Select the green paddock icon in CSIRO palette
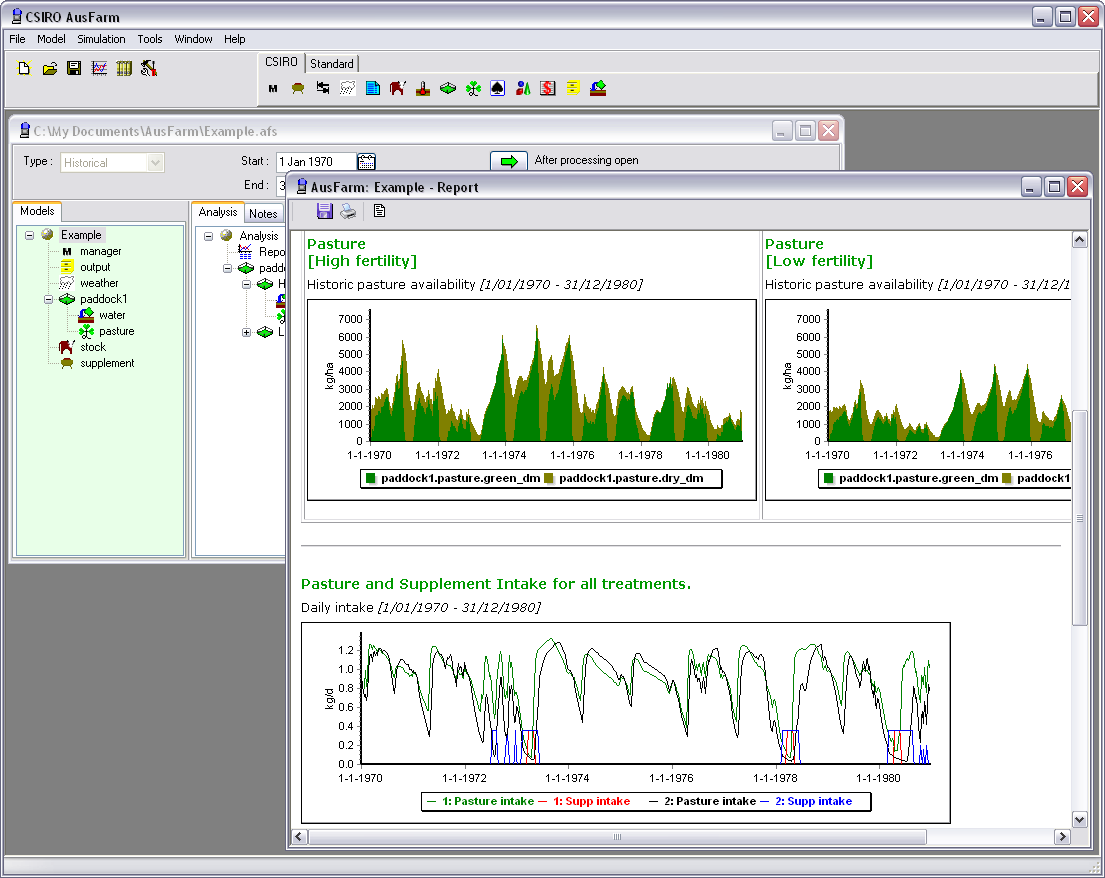Screen dimensions: 1105x878 pyautogui.click(x=448, y=89)
